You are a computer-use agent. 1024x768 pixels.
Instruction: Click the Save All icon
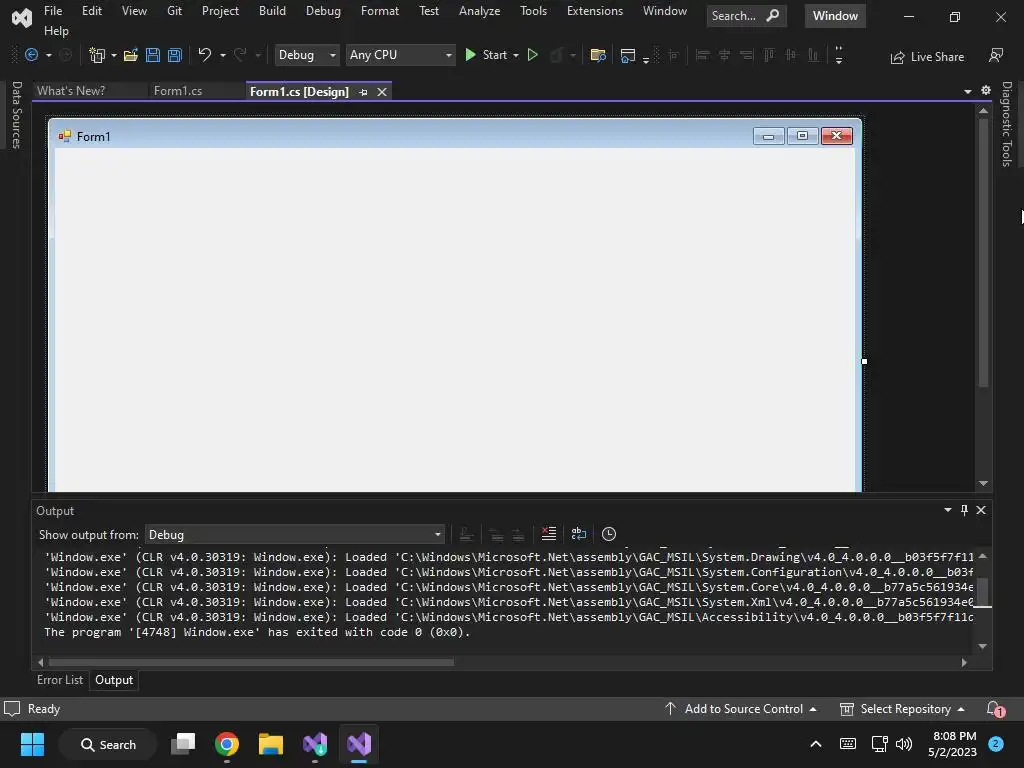click(174, 56)
